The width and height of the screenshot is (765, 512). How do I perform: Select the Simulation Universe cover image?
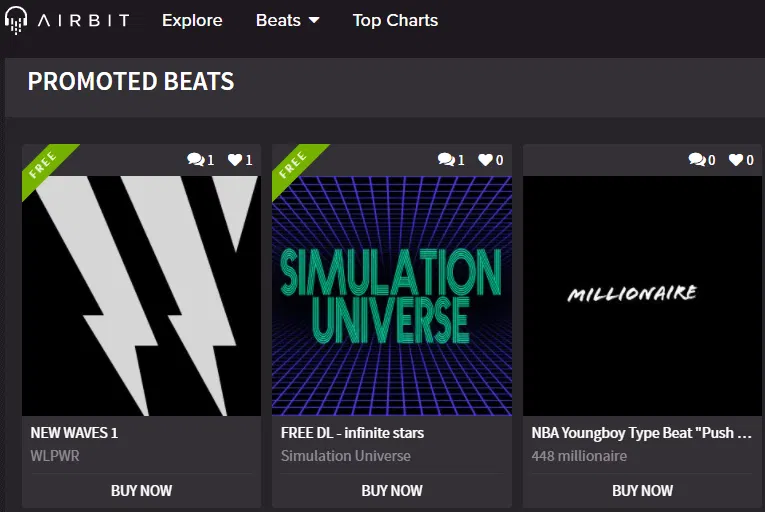392,296
